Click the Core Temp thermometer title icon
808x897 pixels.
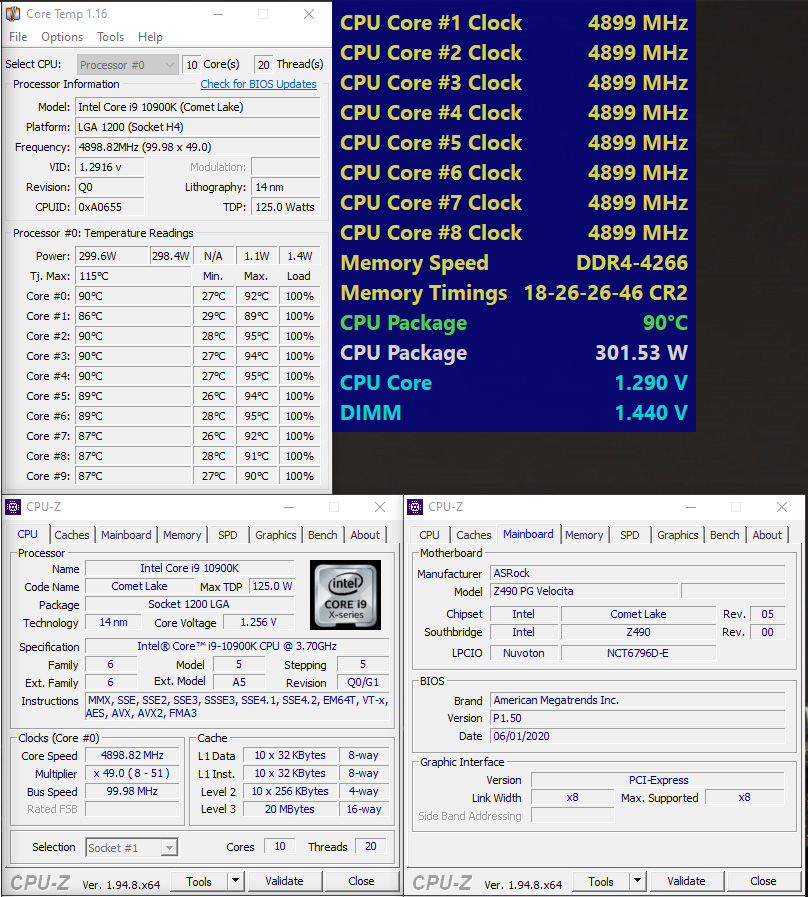coord(13,14)
